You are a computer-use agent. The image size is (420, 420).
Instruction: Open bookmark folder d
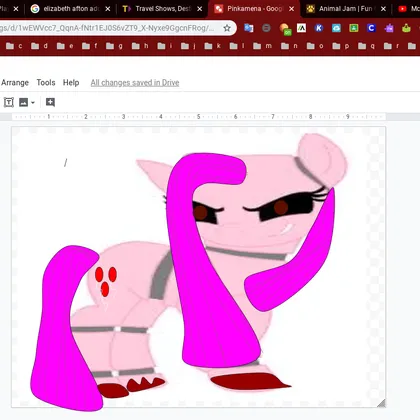click(x=39, y=46)
